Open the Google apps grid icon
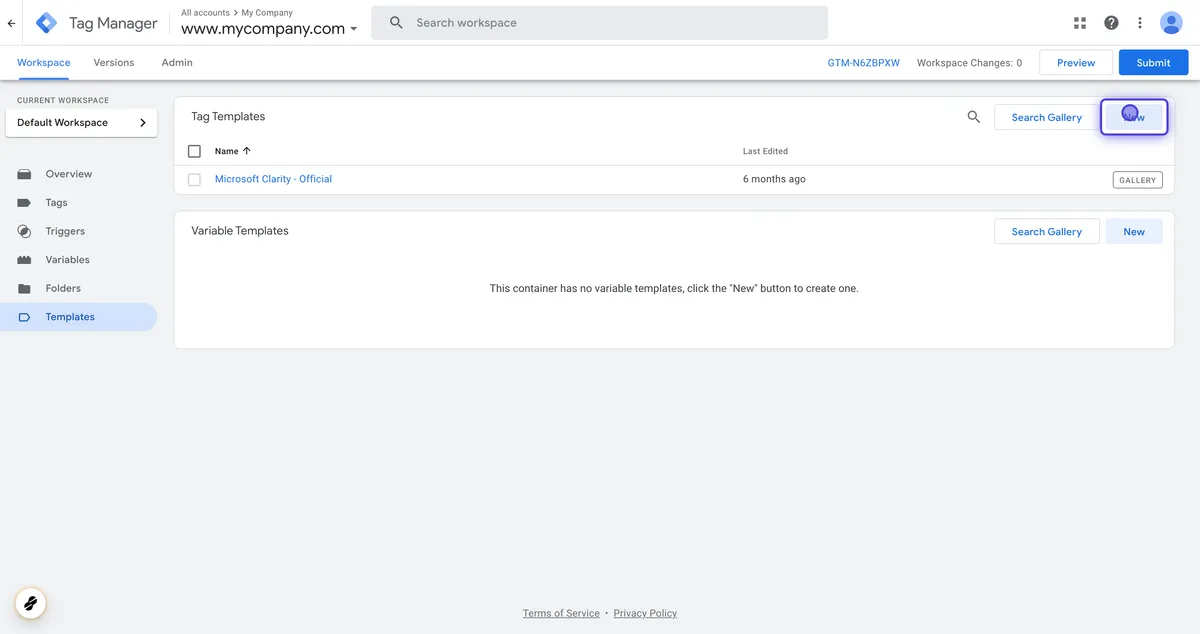The image size is (1200, 634). (x=1080, y=23)
